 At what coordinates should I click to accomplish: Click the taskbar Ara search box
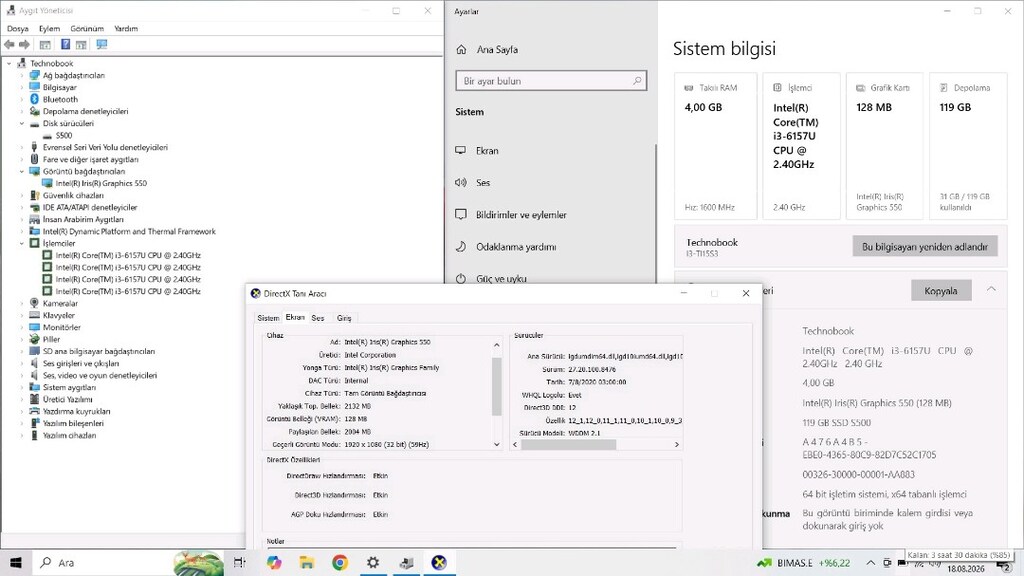[x=104, y=562]
